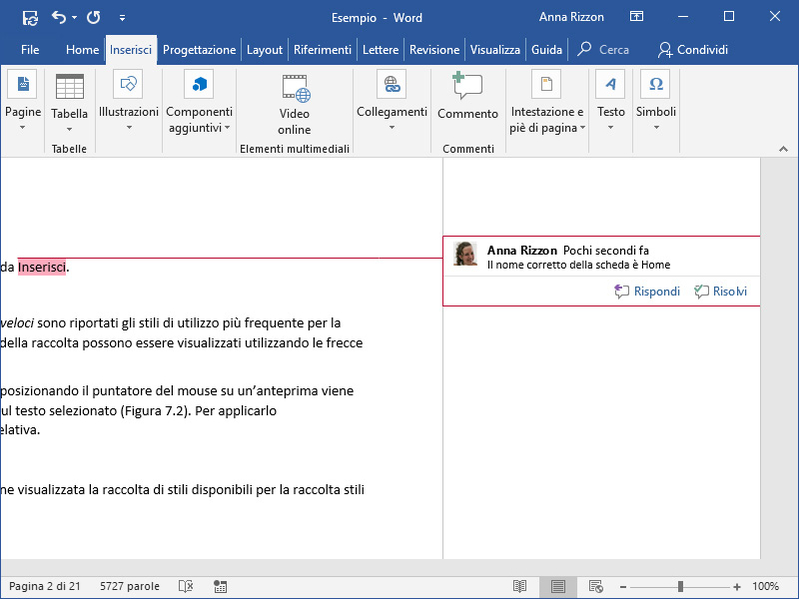Switch to Web Layout view
Screen dimensions: 799x599
point(596,586)
